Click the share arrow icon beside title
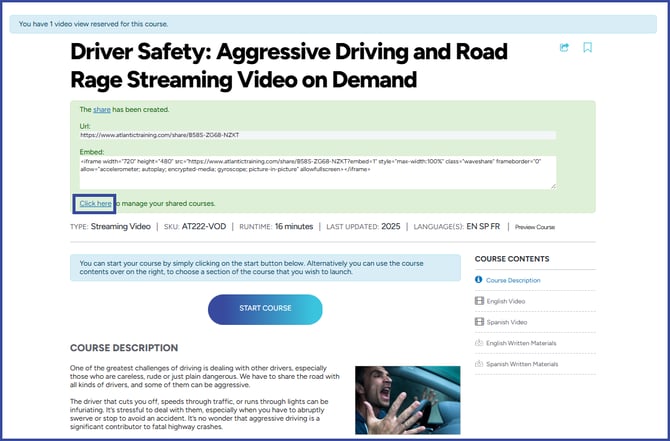670x441 pixels. (x=565, y=47)
